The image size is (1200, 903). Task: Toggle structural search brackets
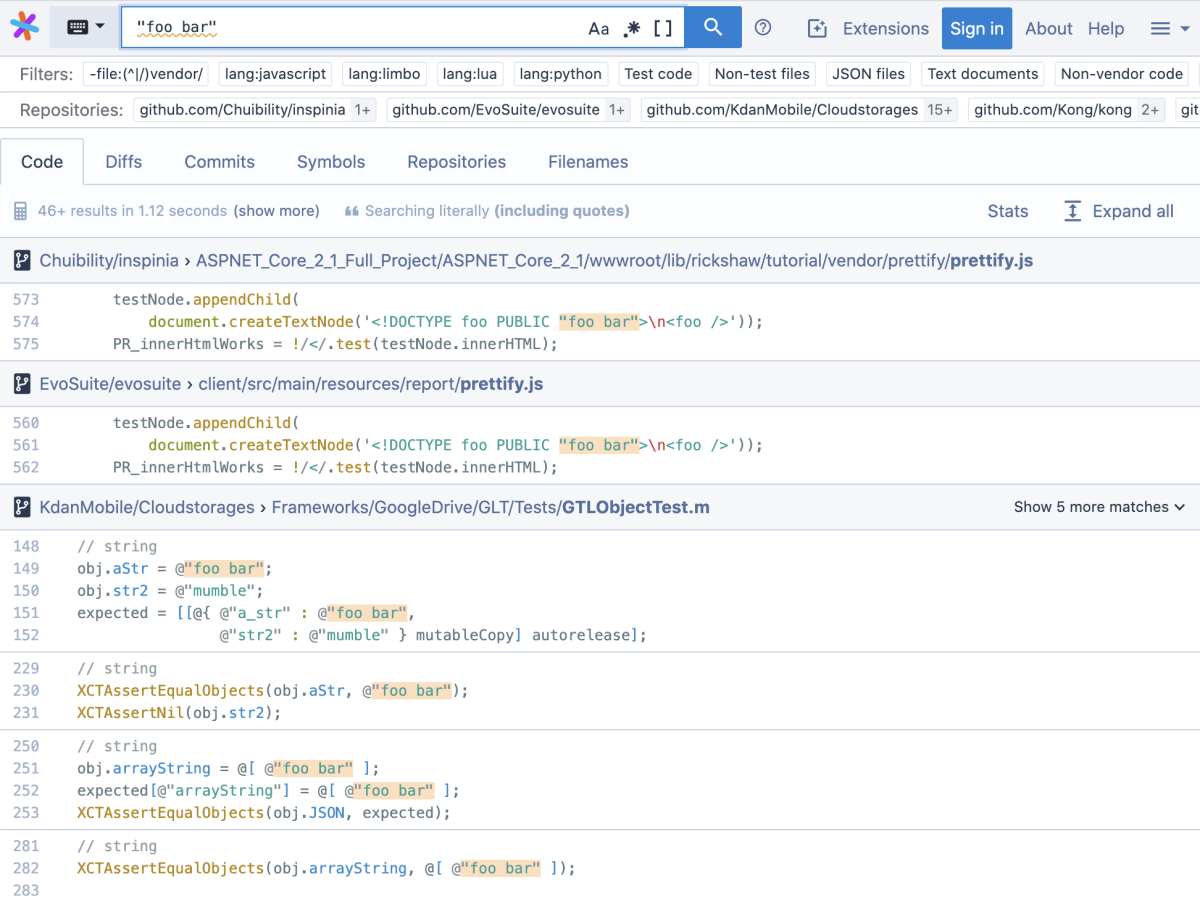click(x=663, y=29)
